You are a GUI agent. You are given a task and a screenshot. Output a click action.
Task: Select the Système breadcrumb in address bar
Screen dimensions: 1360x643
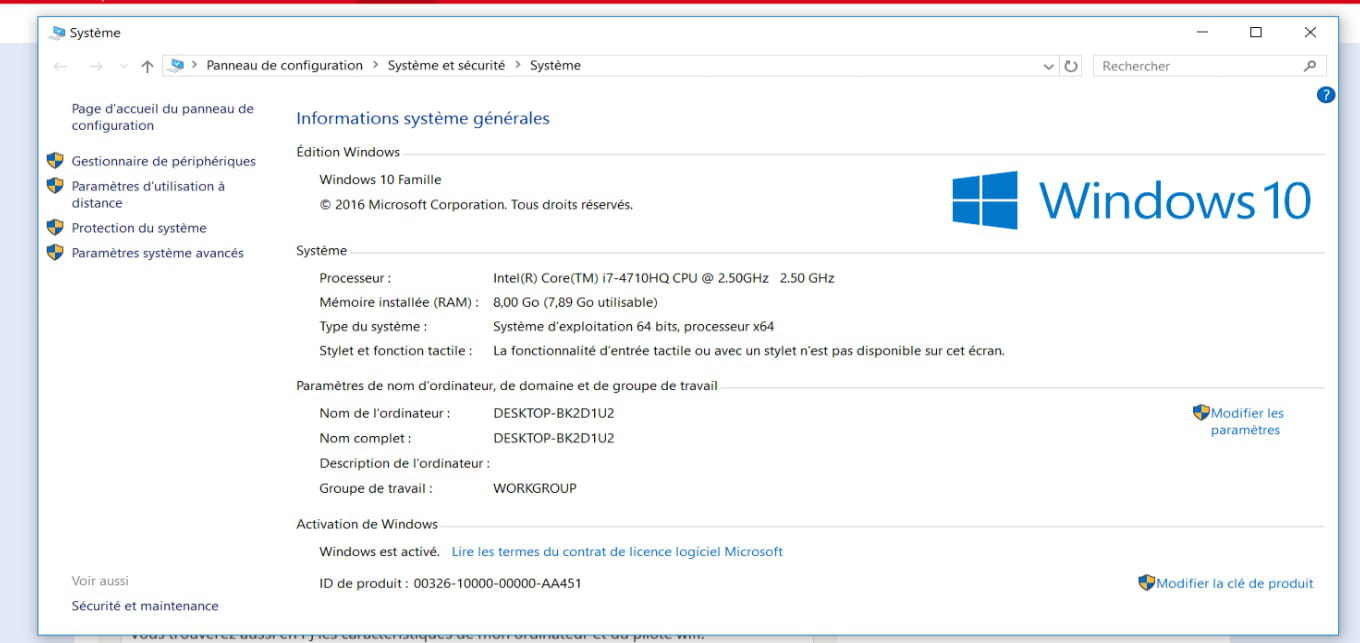click(555, 65)
